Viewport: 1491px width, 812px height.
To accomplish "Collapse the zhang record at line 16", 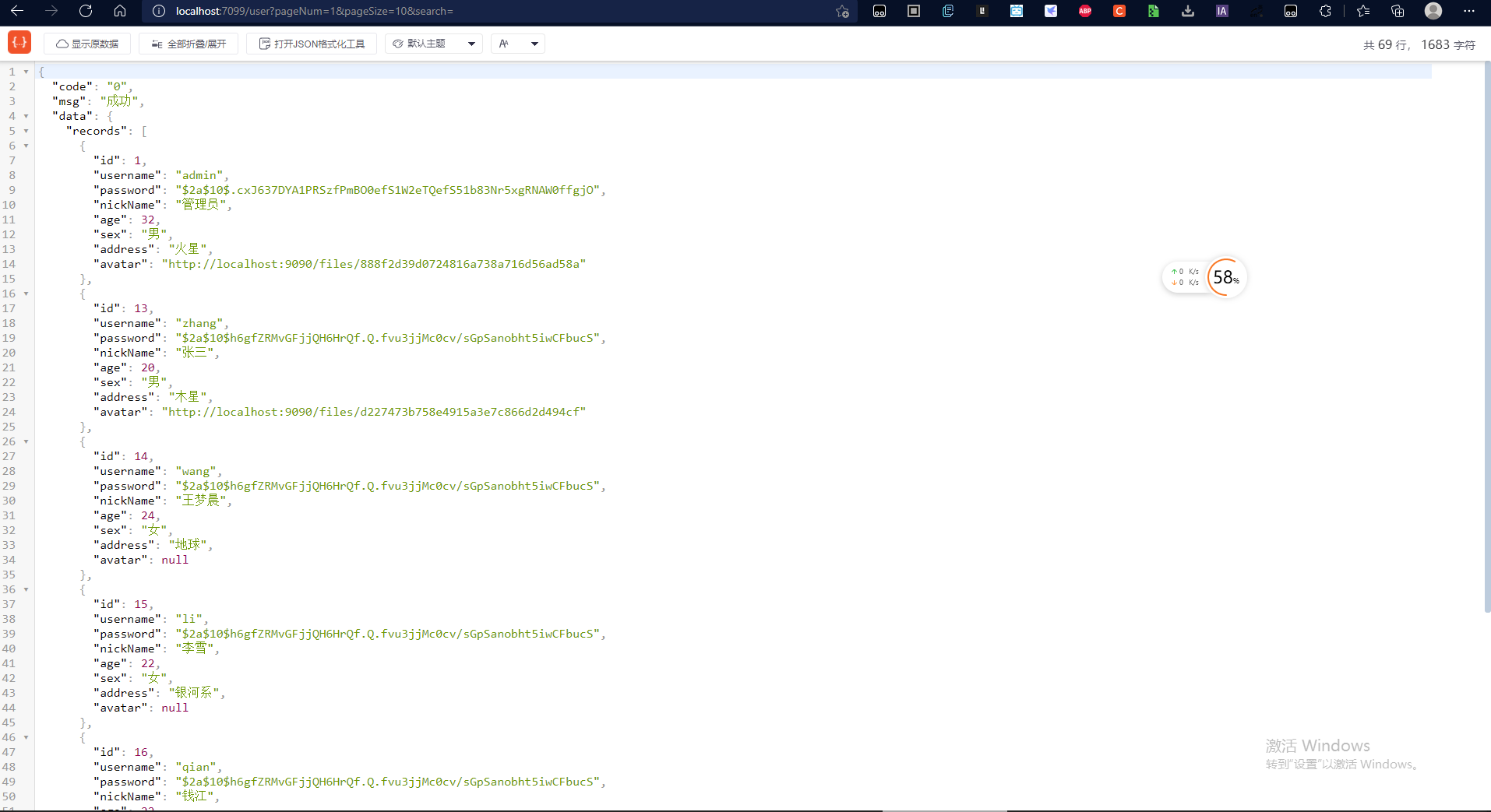I will coord(26,294).
